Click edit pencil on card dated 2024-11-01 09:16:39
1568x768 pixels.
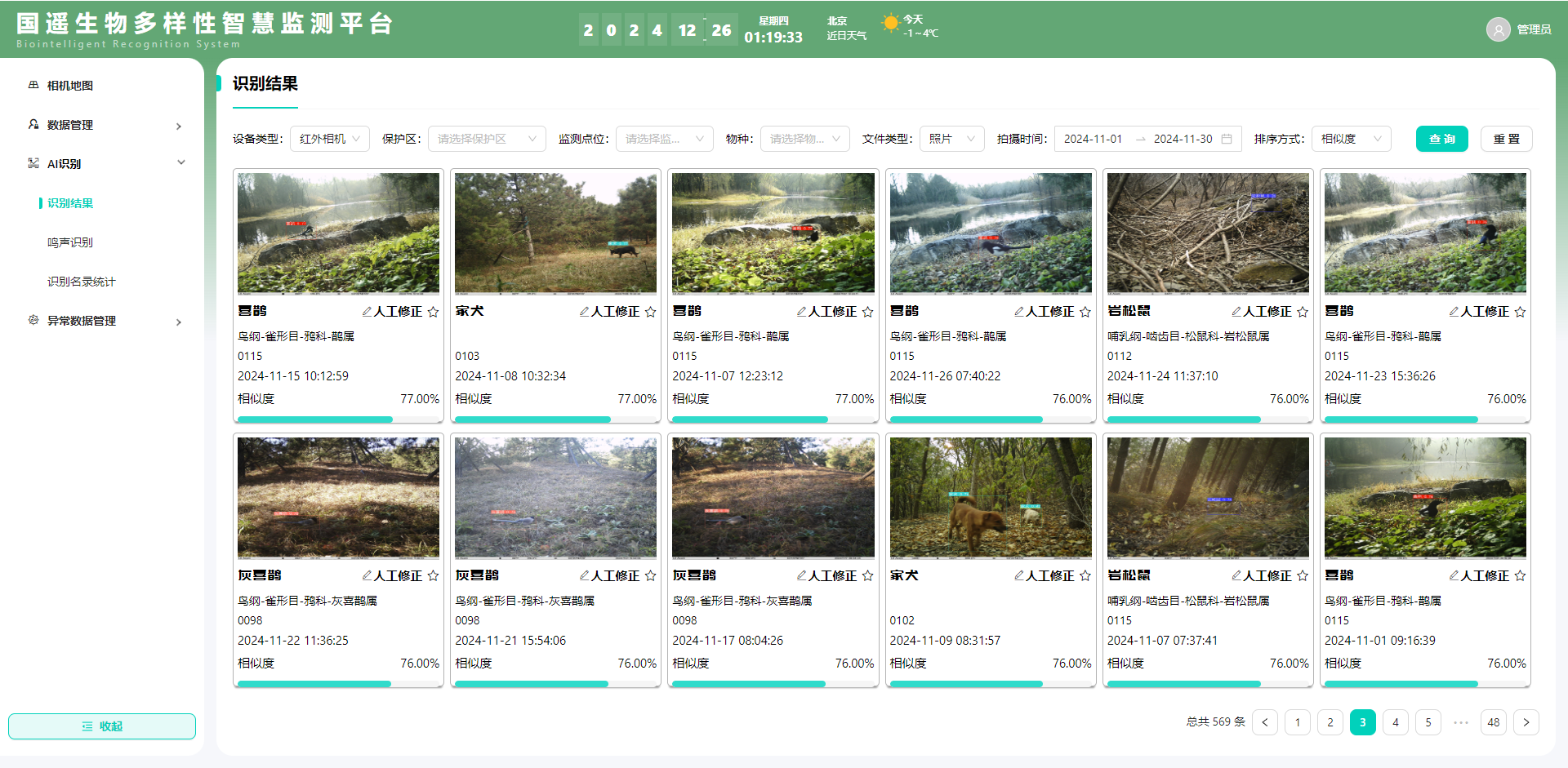pos(1454,576)
